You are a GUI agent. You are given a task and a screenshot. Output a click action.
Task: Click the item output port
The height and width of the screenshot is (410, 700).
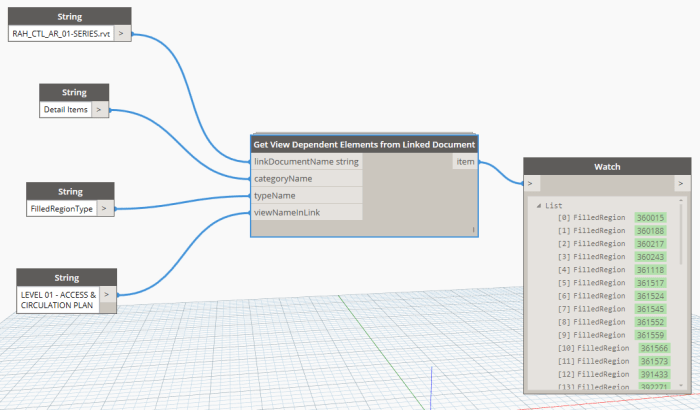click(x=465, y=161)
